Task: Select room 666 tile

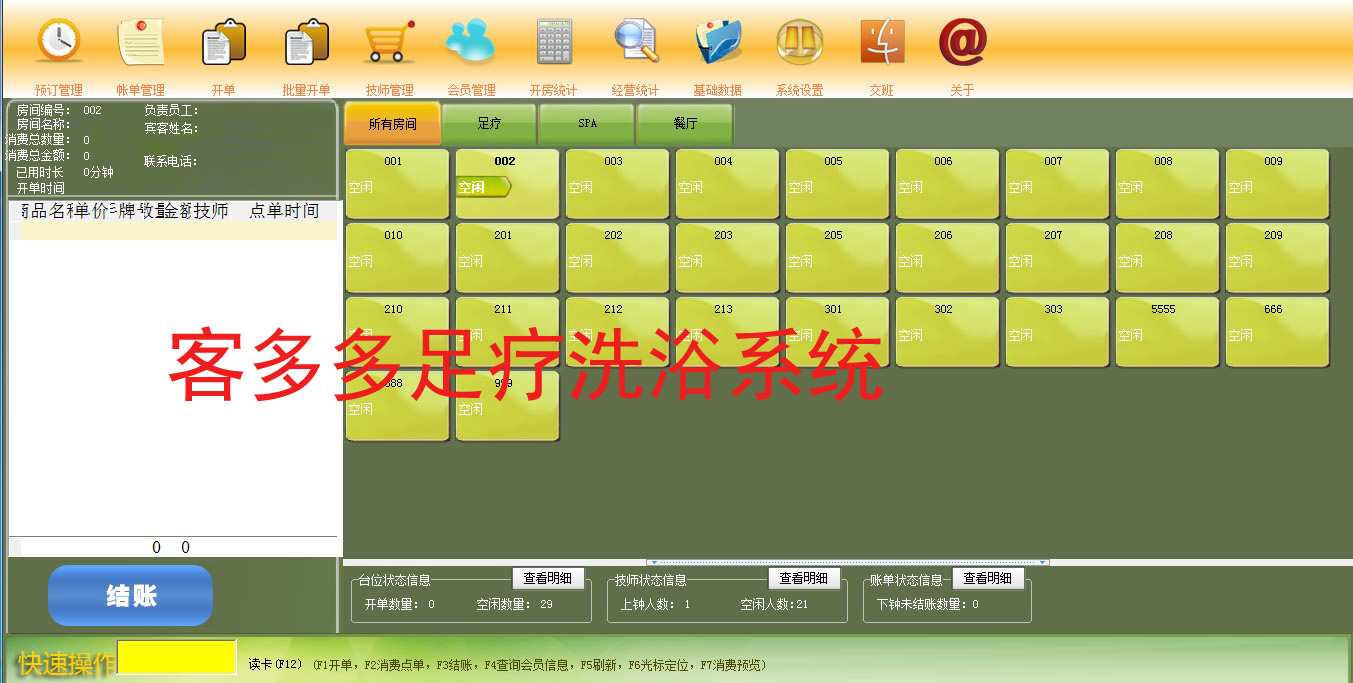Action: 1277,332
